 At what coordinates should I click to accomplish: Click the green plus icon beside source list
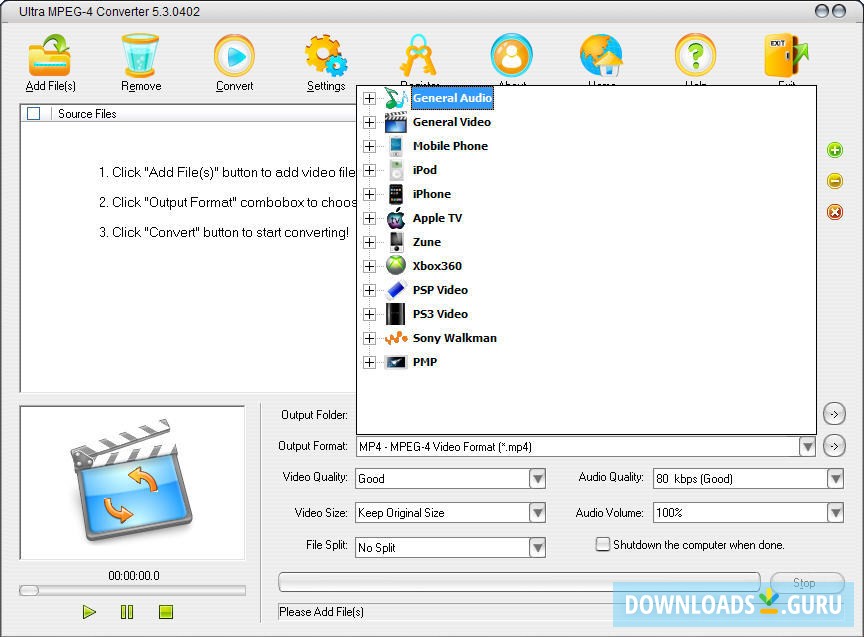(835, 150)
